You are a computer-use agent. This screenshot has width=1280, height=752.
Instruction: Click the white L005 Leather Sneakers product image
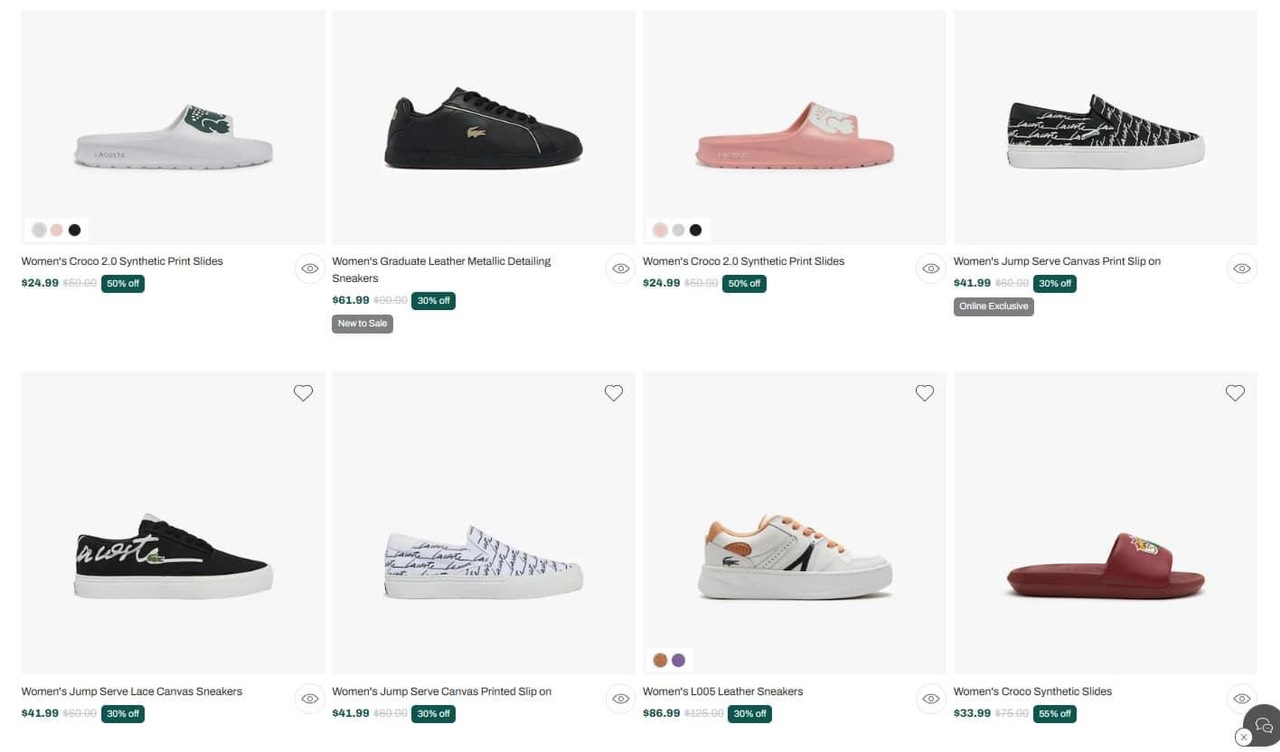(x=794, y=556)
